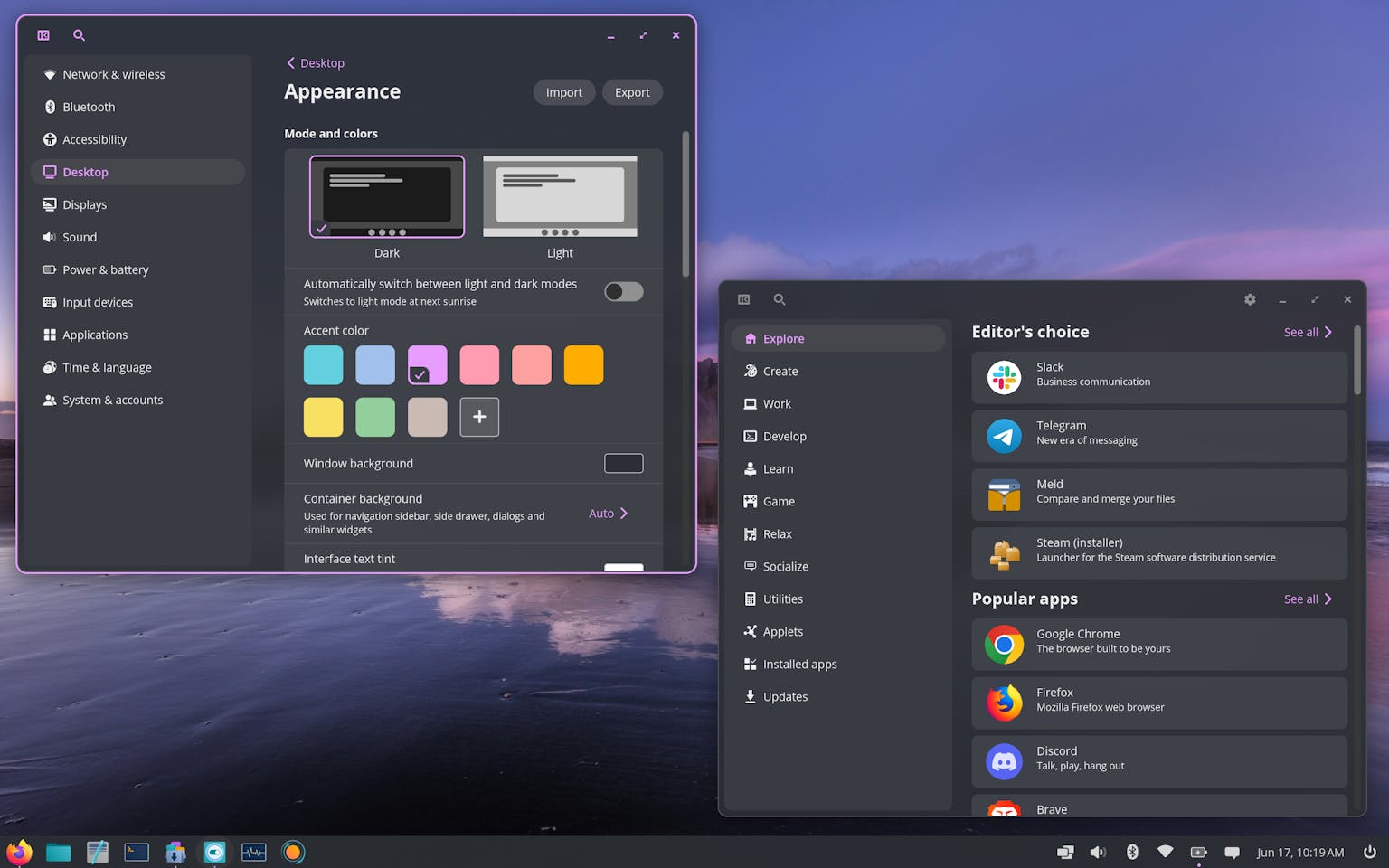This screenshot has height=868, width=1389.
Task: Click the Steam installer icon
Action: click(x=1004, y=553)
